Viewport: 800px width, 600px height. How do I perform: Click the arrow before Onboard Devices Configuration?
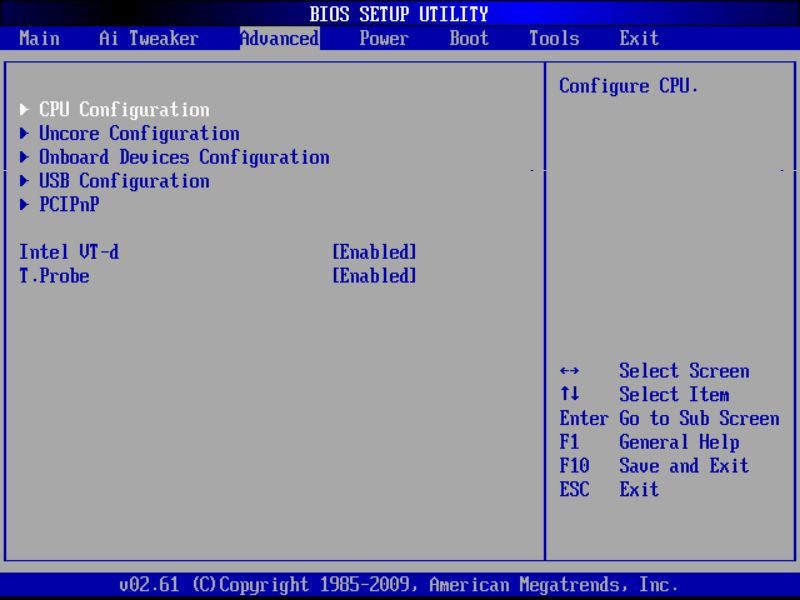point(24,158)
